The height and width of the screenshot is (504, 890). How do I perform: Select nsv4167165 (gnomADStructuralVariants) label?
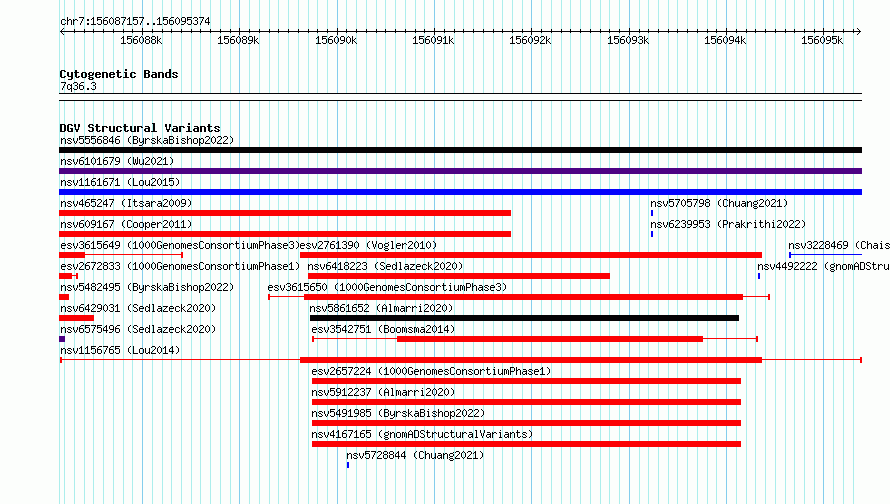click(422, 434)
